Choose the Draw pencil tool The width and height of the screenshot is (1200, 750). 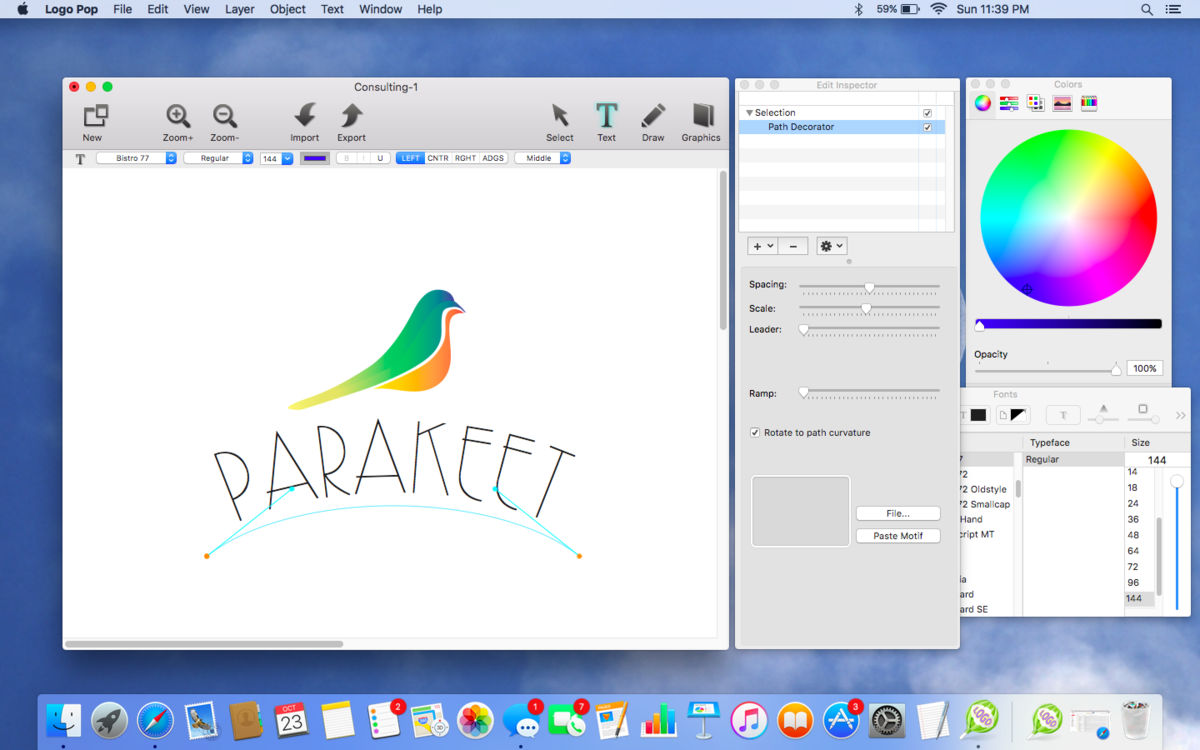pyautogui.click(x=653, y=116)
